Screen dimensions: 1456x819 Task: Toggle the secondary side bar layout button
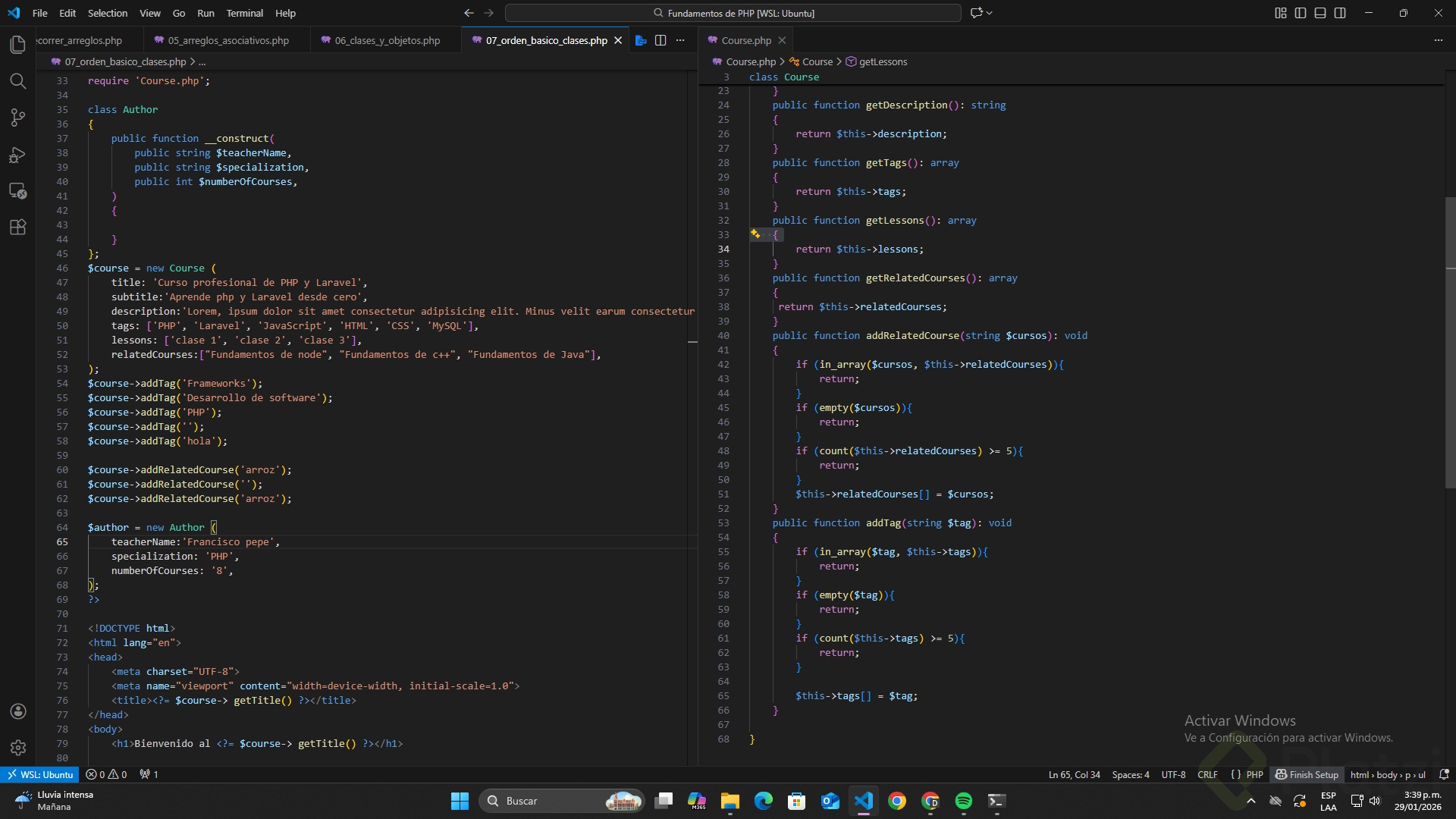tap(1340, 13)
